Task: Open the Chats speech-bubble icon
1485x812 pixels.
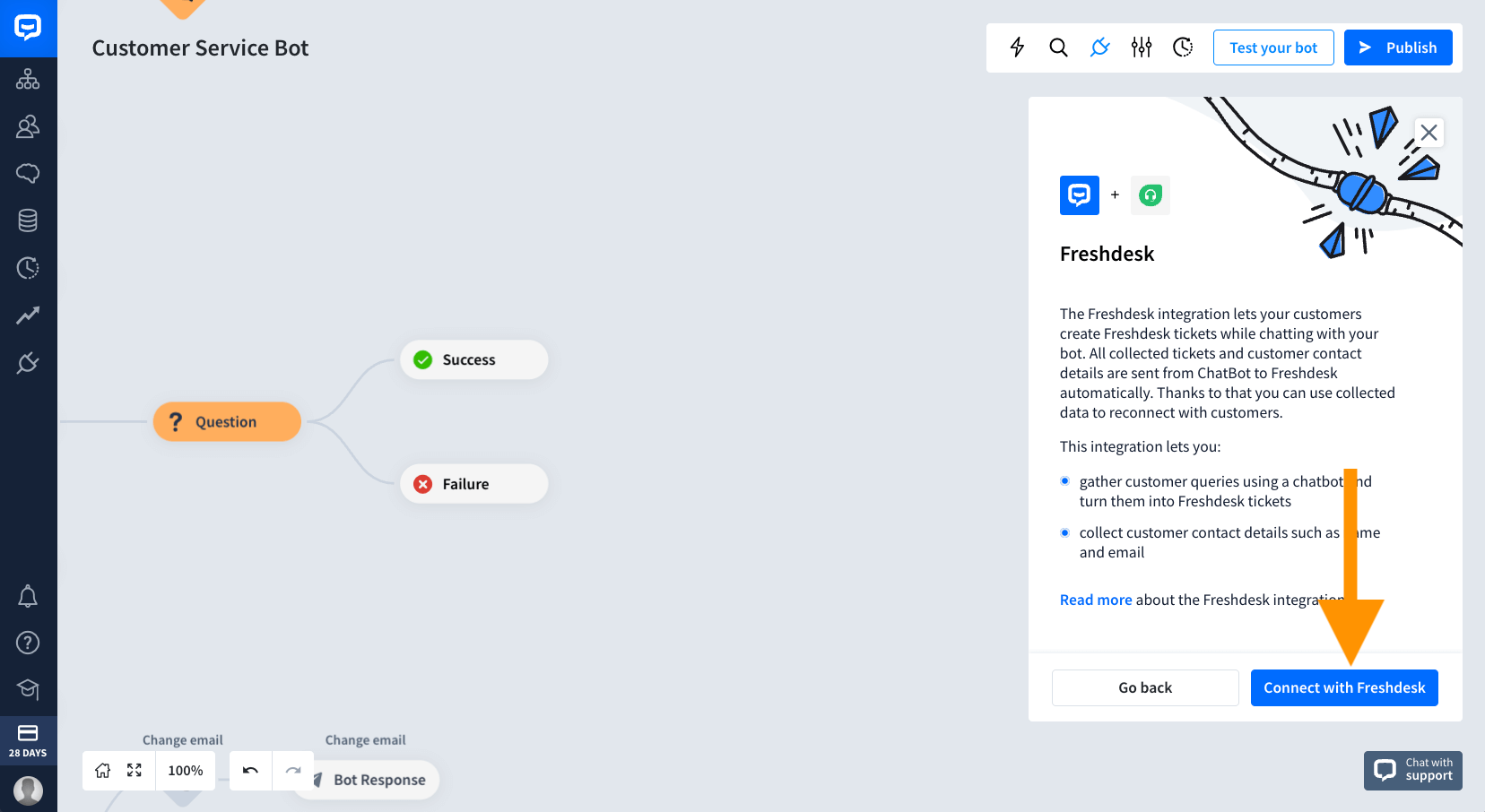Action: pyautogui.click(x=28, y=173)
